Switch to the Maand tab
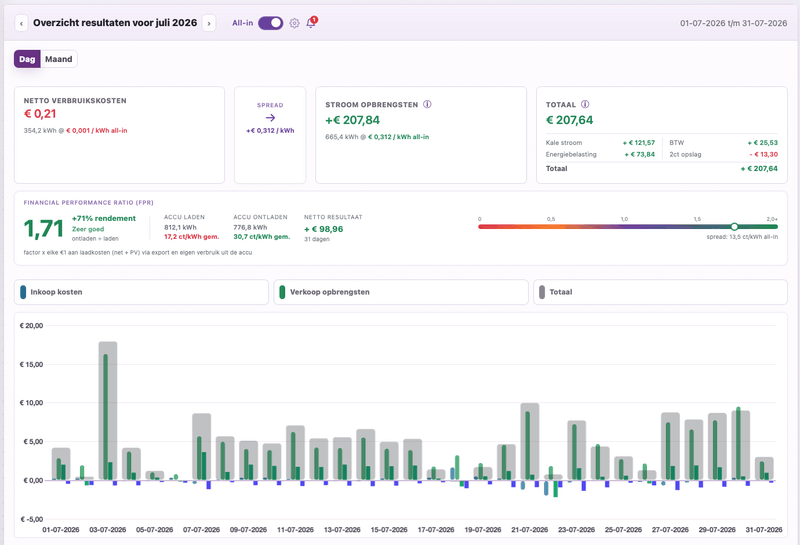The image size is (800, 545). [x=59, y=59]
